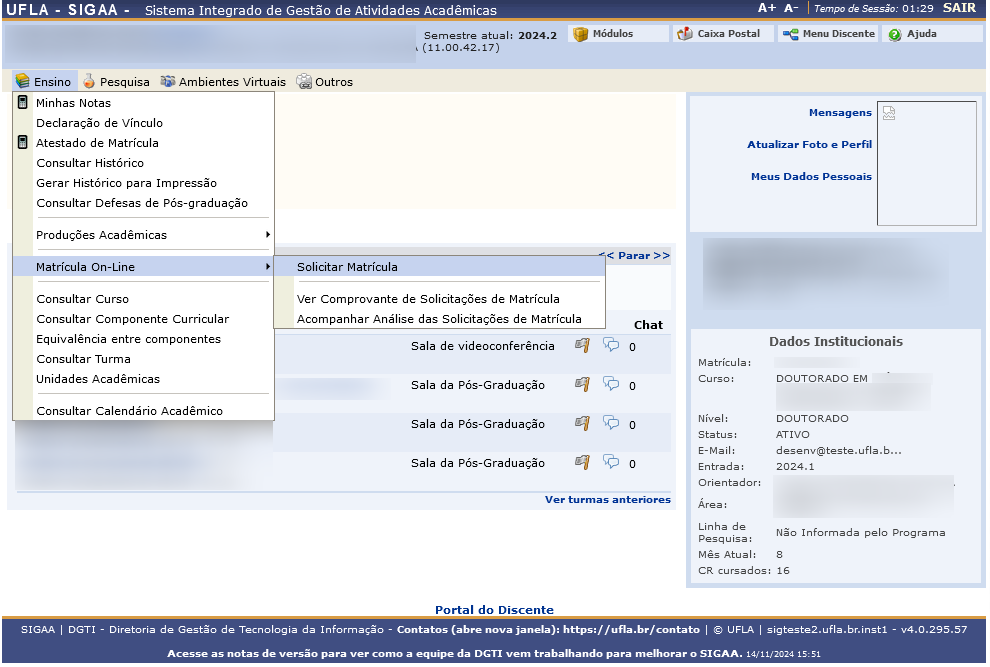Open the Módulos panel icon
The height and width of the screenshot is (667, 990).
coord(581,33)
